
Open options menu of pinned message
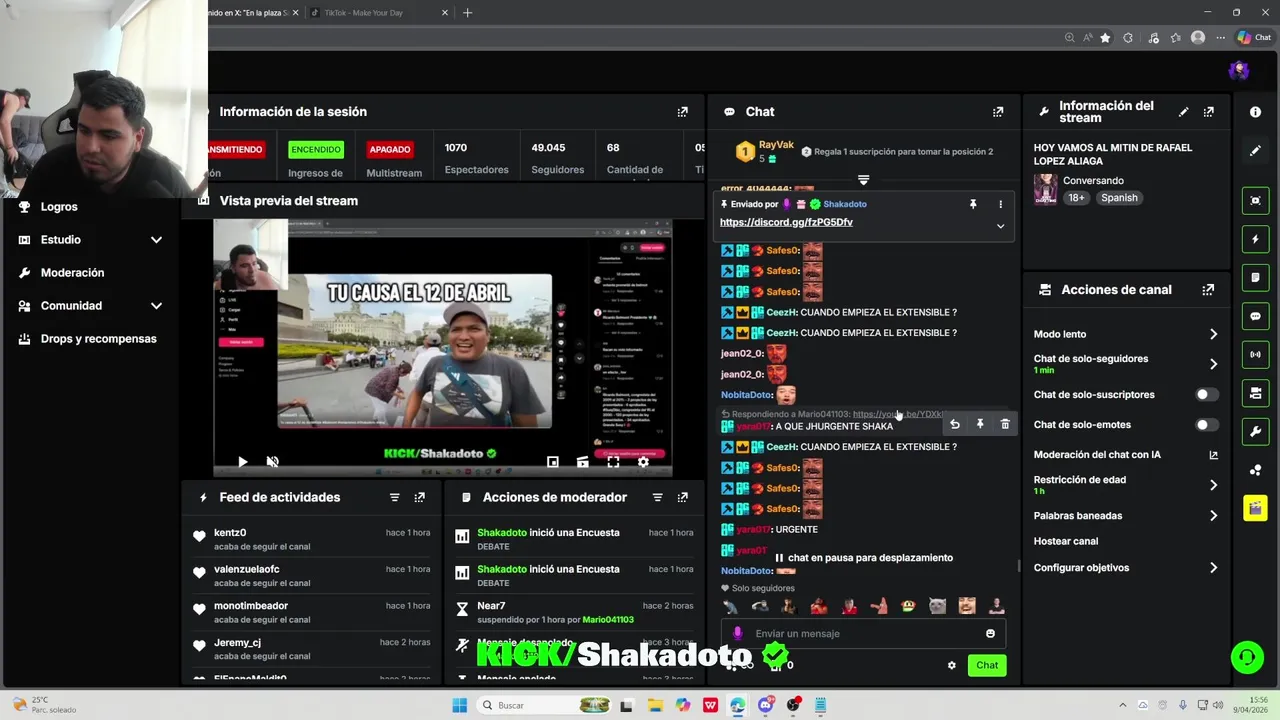tap(1000, 204)
